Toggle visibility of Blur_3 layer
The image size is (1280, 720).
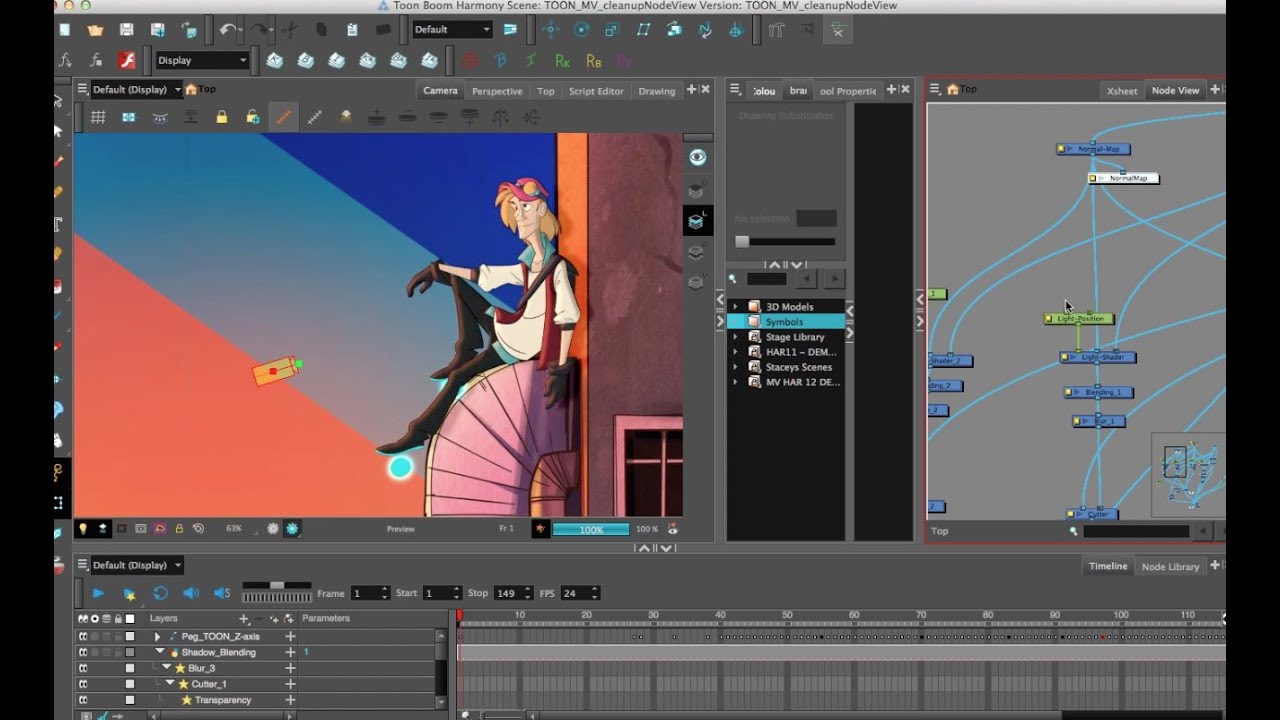click(x=83, y=668)
